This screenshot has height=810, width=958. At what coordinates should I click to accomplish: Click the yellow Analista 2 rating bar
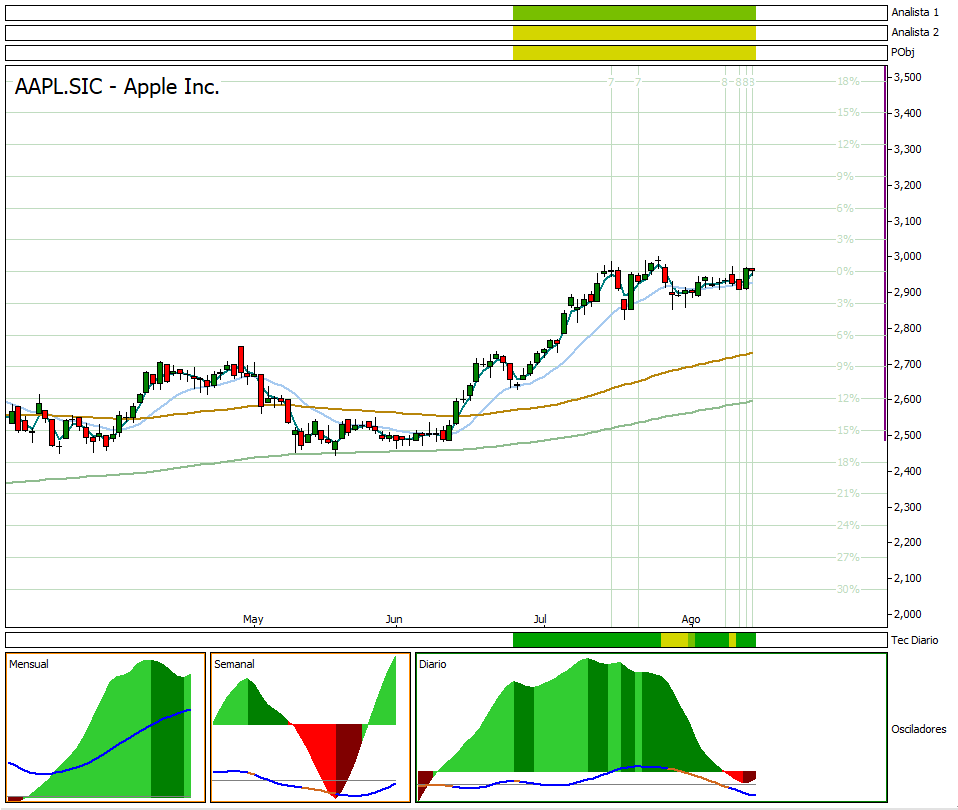point(634,33)
